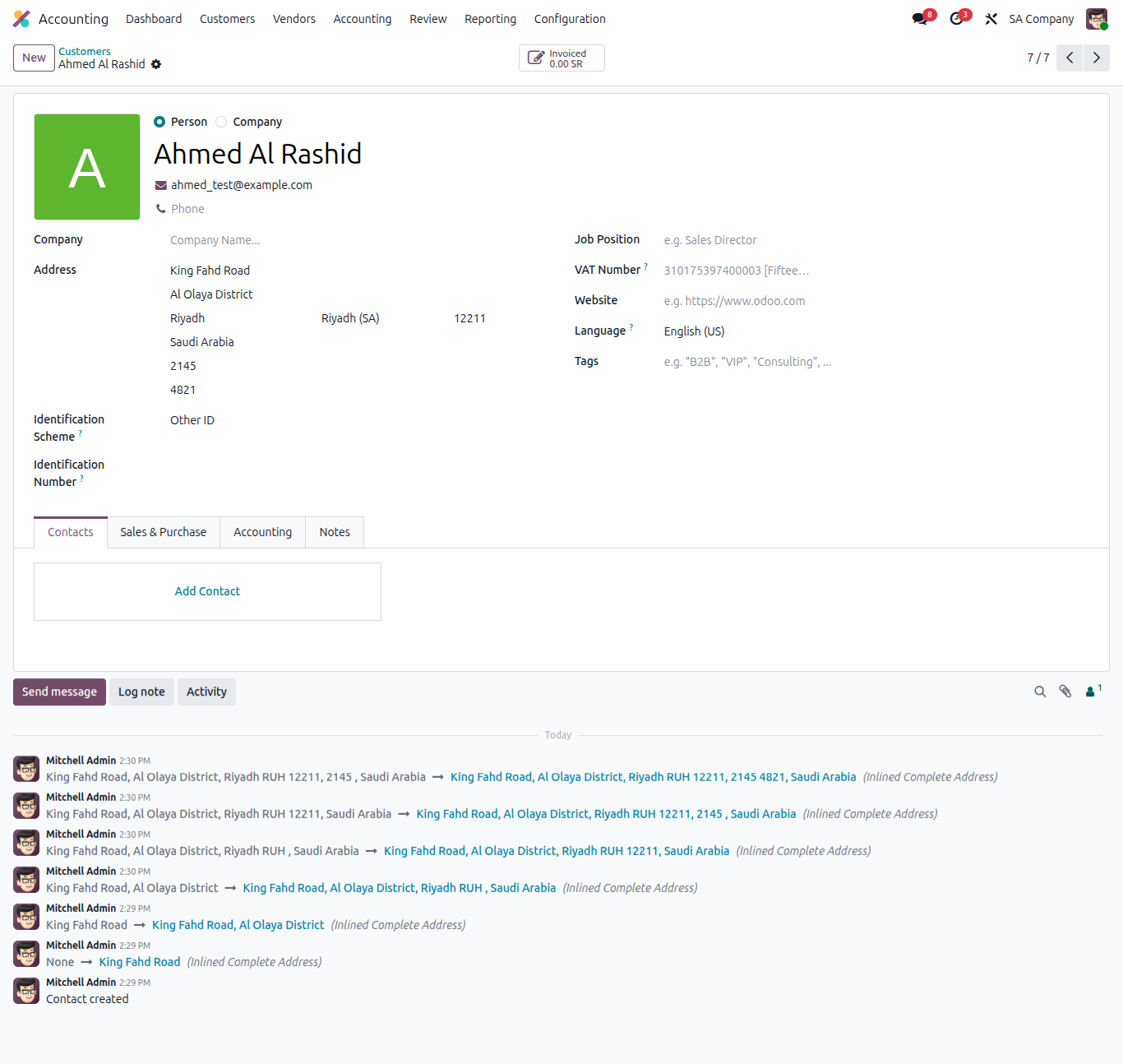Click the Add Contact link

(207, 591)
